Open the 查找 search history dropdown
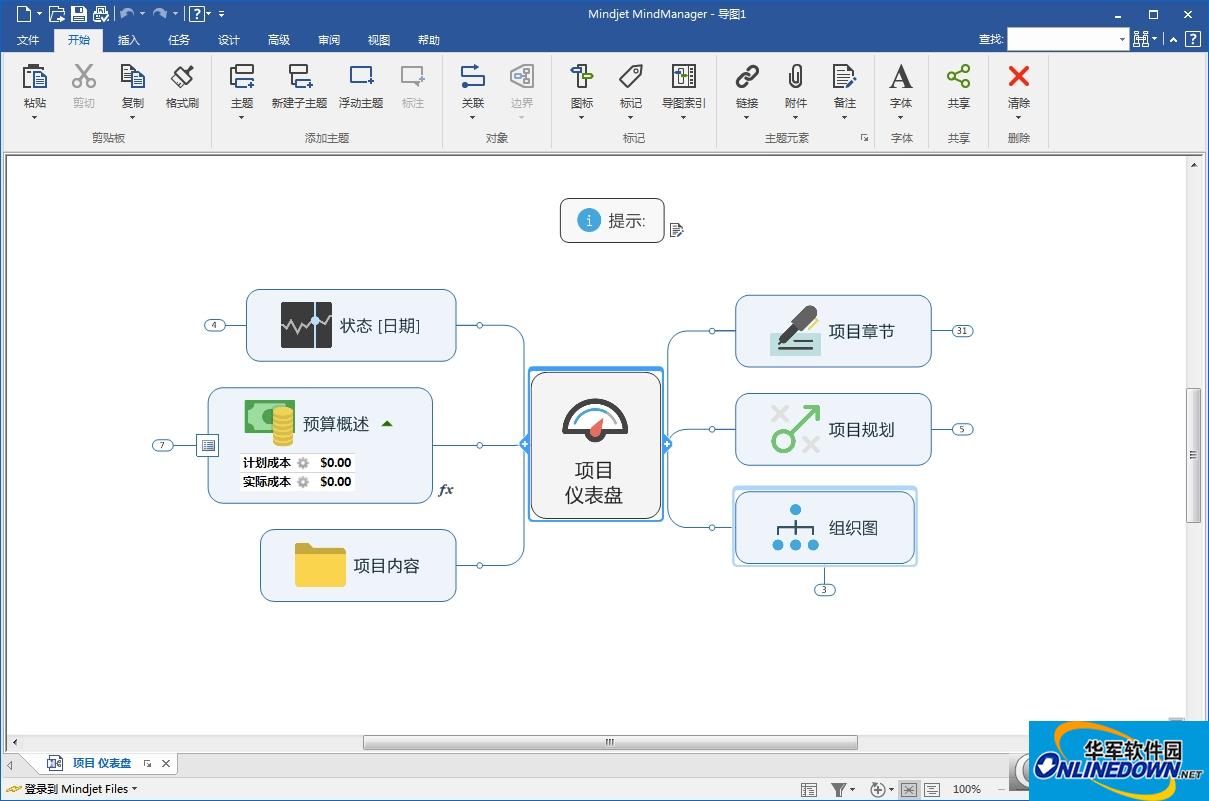Viewport: 1209px width, 801px height. point(1122,39)
